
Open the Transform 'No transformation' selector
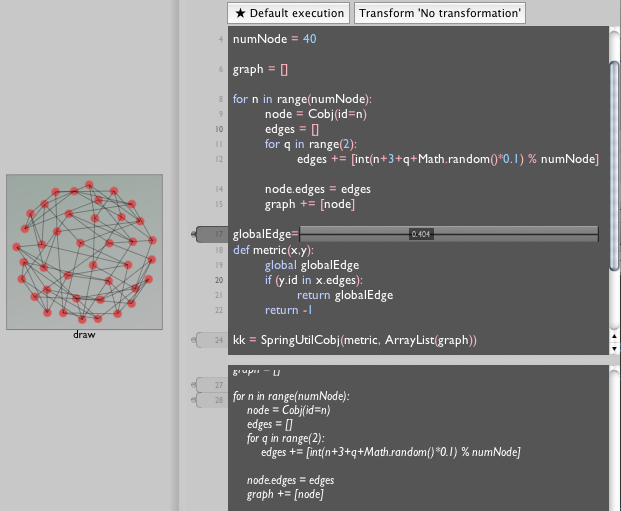[x=440, y=13]
